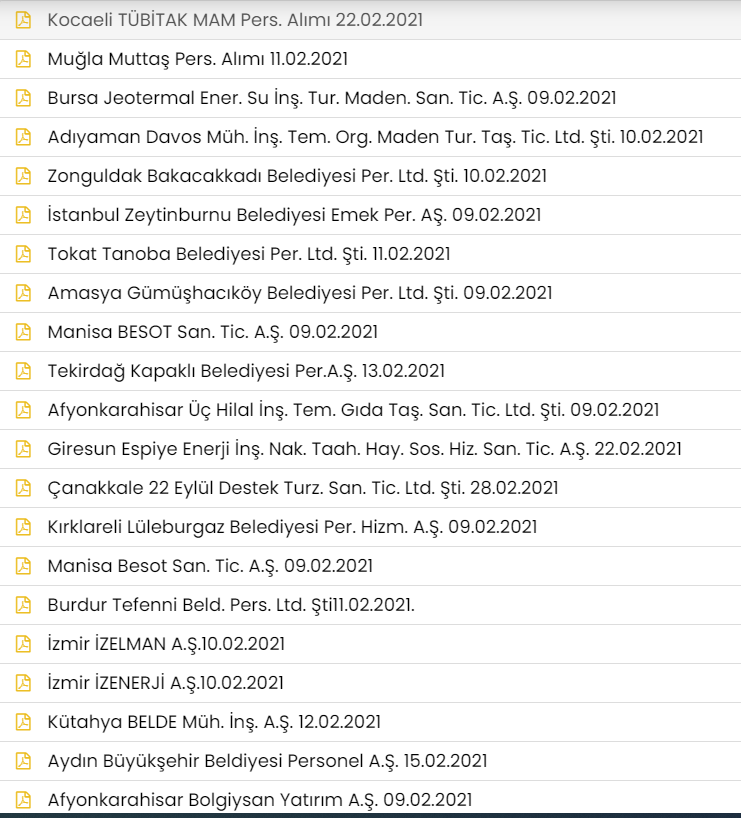Open İzmir İZELMAN A.Ş. document link
Screen dimensions: 741x818
(166, 644)
